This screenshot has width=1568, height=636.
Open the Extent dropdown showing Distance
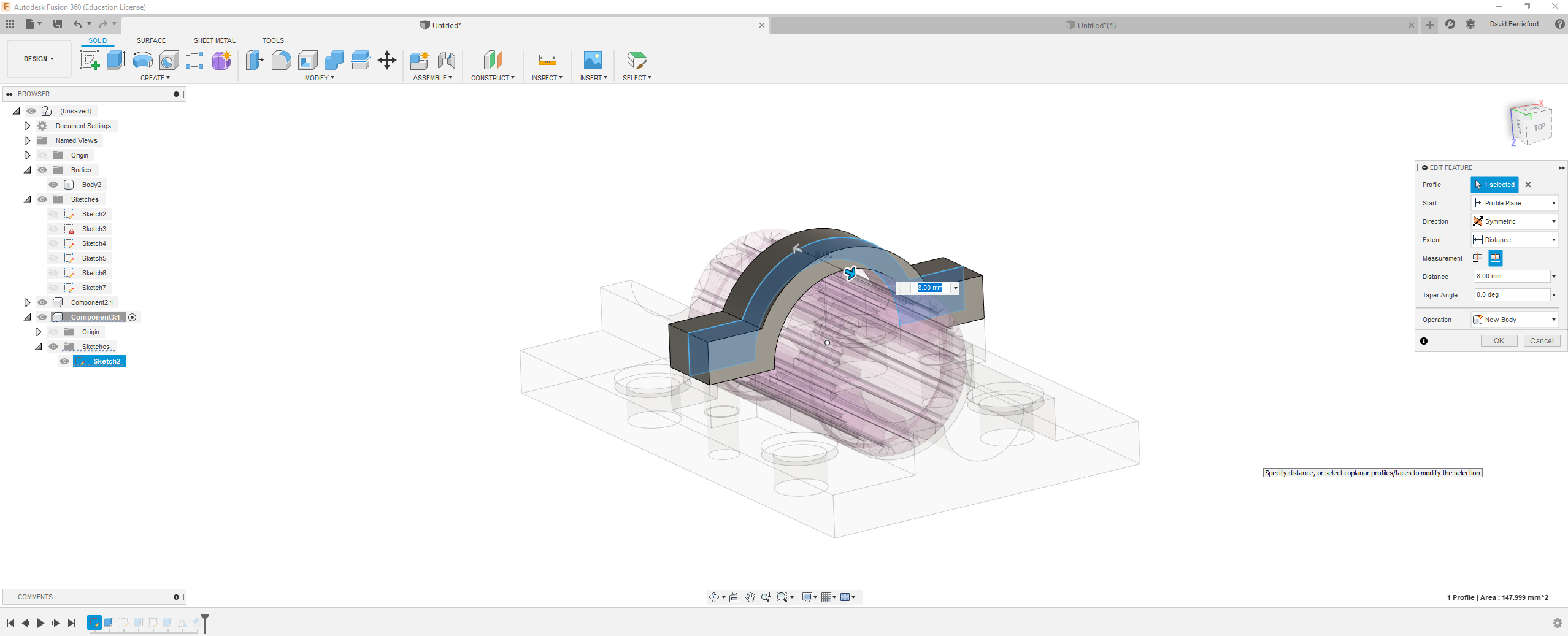[1515, 240]
